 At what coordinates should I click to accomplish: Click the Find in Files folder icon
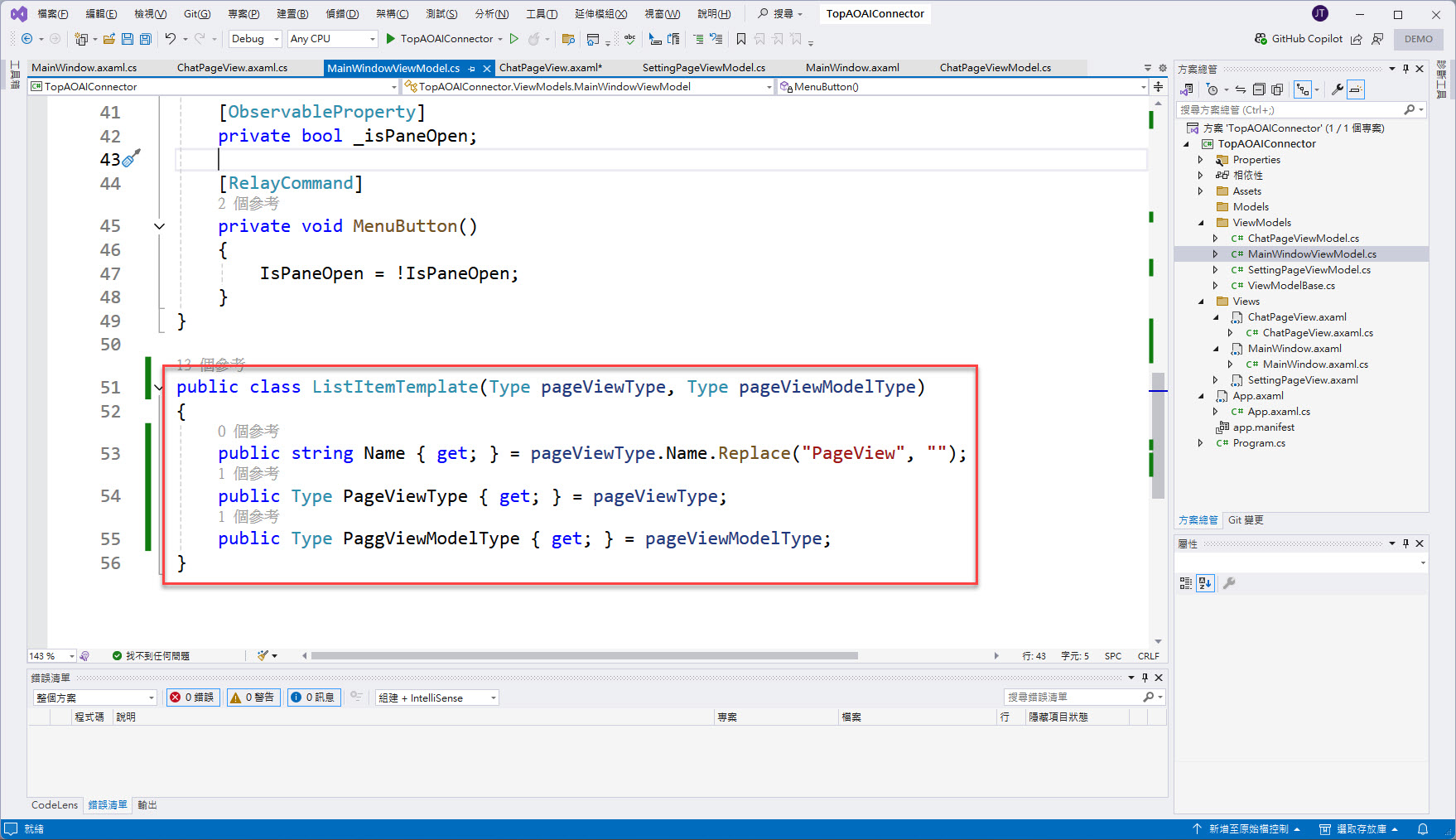pyautogui.click(x=568, y=39)
